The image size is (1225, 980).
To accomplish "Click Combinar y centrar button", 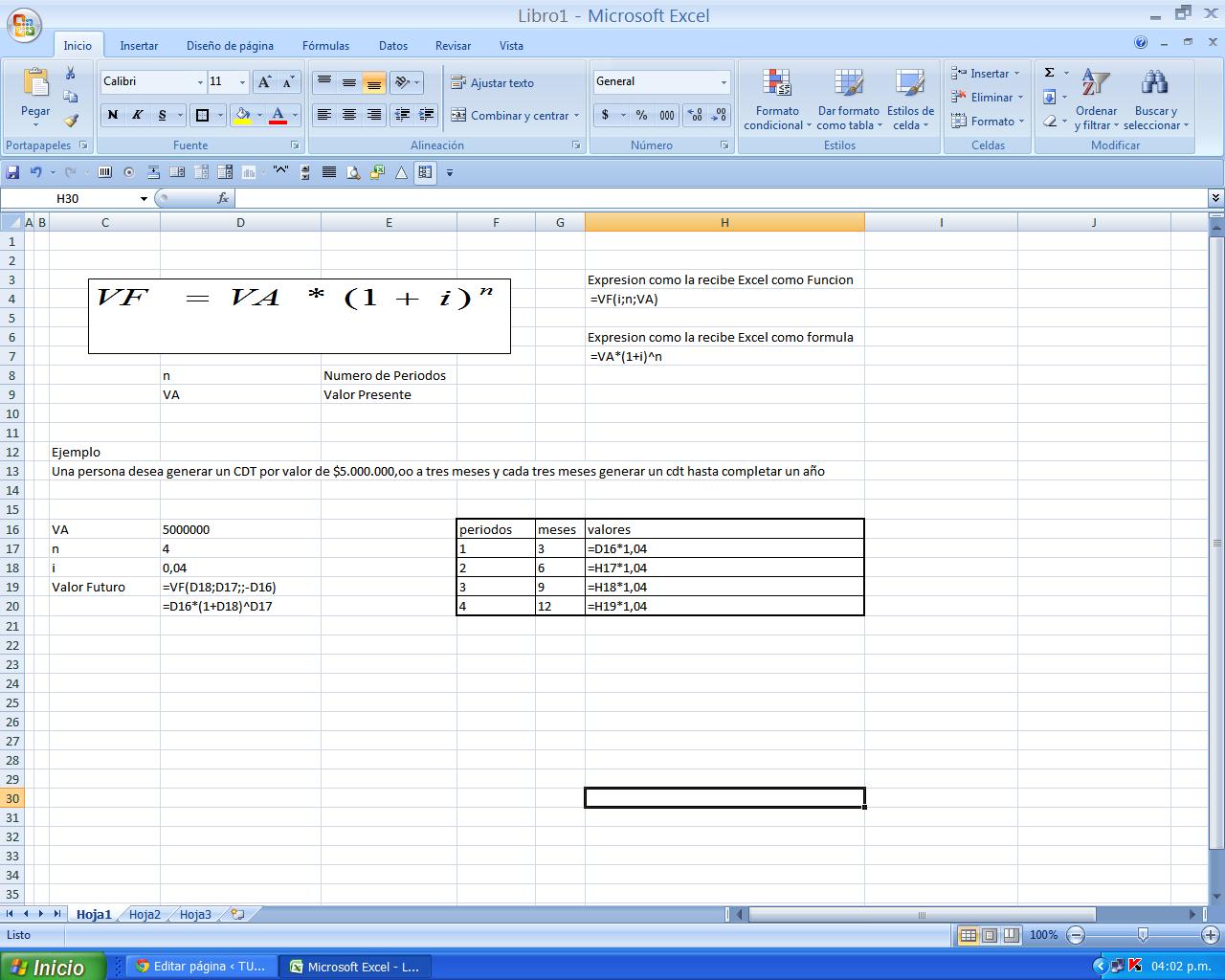I will pyautogui.click(x=511, y=116).
